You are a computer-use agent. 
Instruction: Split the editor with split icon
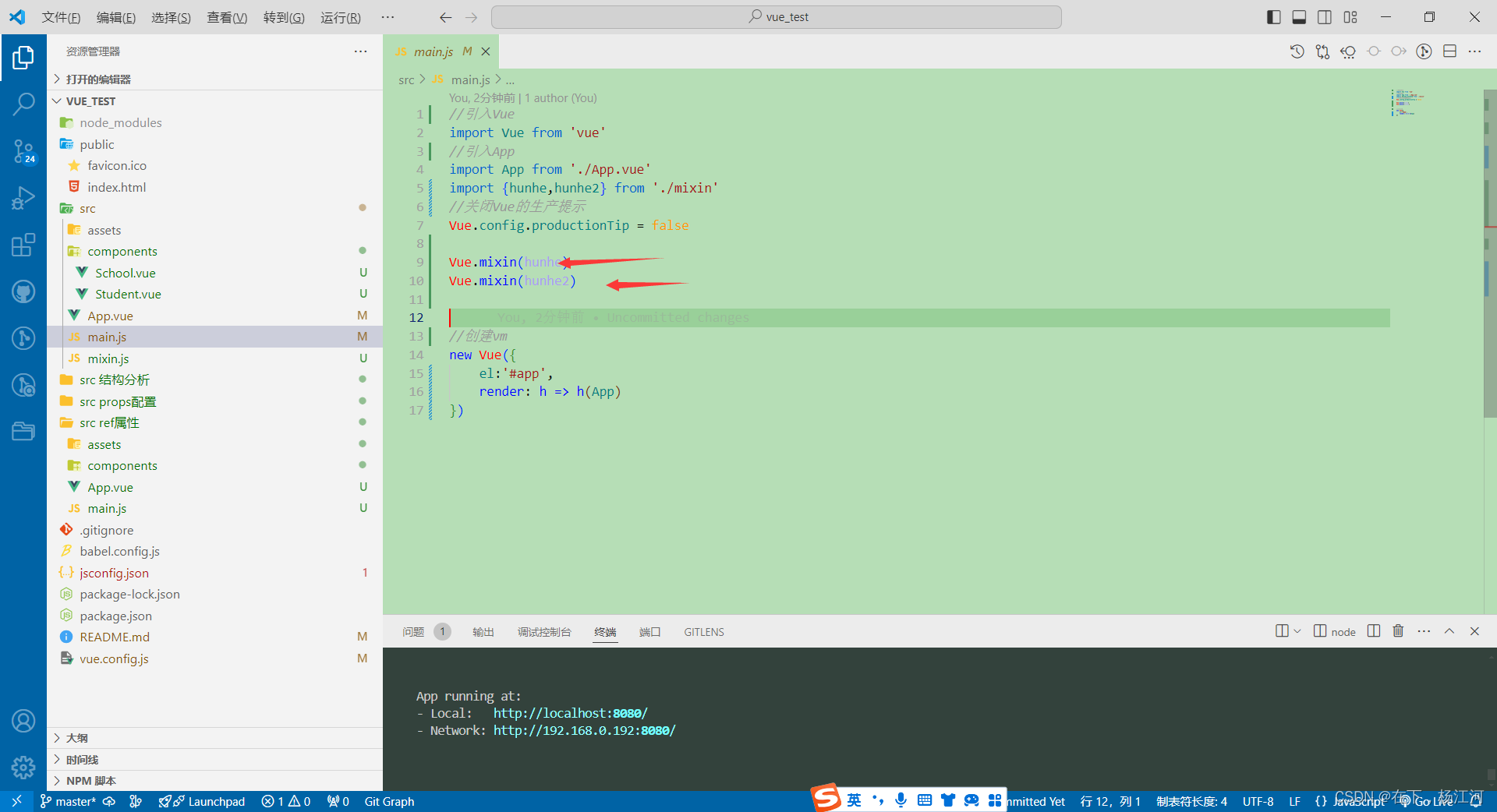[1450, 51]
